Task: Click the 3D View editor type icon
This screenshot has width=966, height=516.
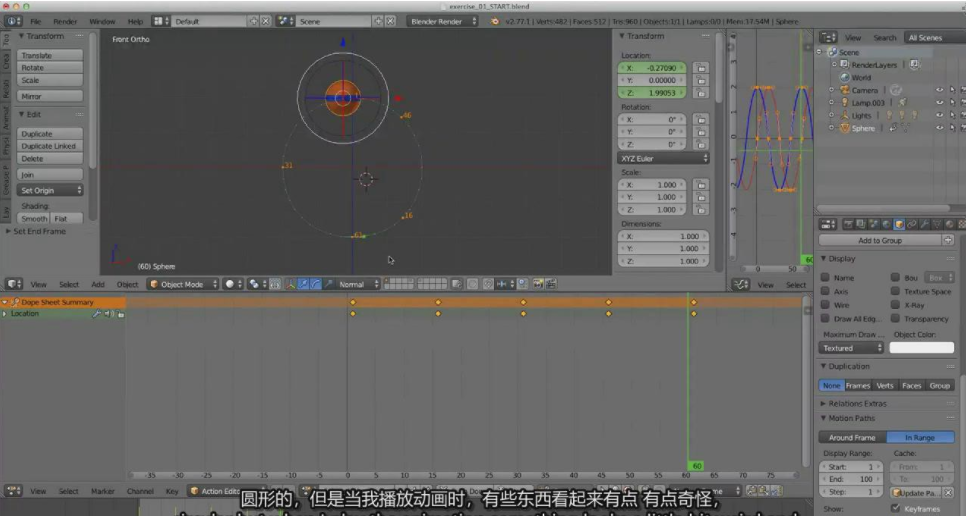Action: (x=14, y=284)
